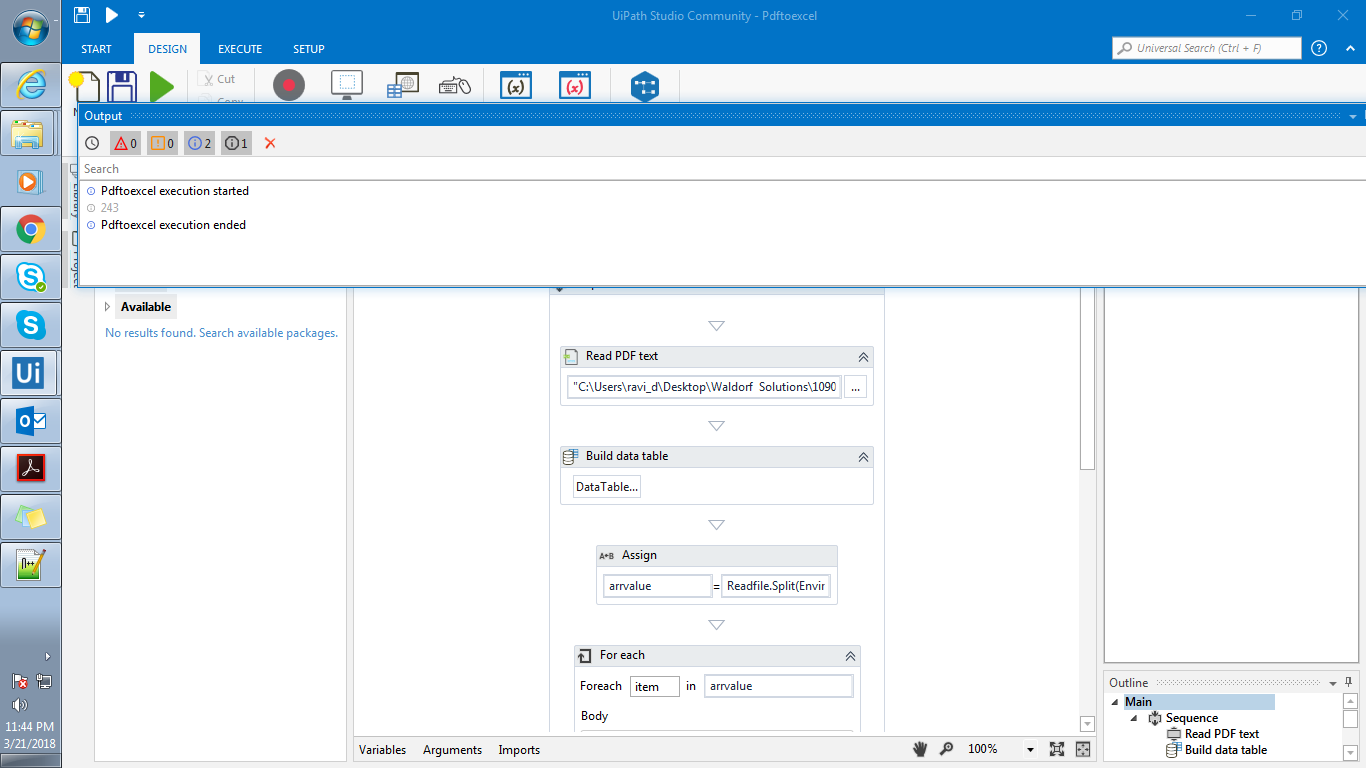This screenshot has height=768, width=1366.
Task: Select the 'Pdftoexcel execution started' log line
Action: pos(175,191)
